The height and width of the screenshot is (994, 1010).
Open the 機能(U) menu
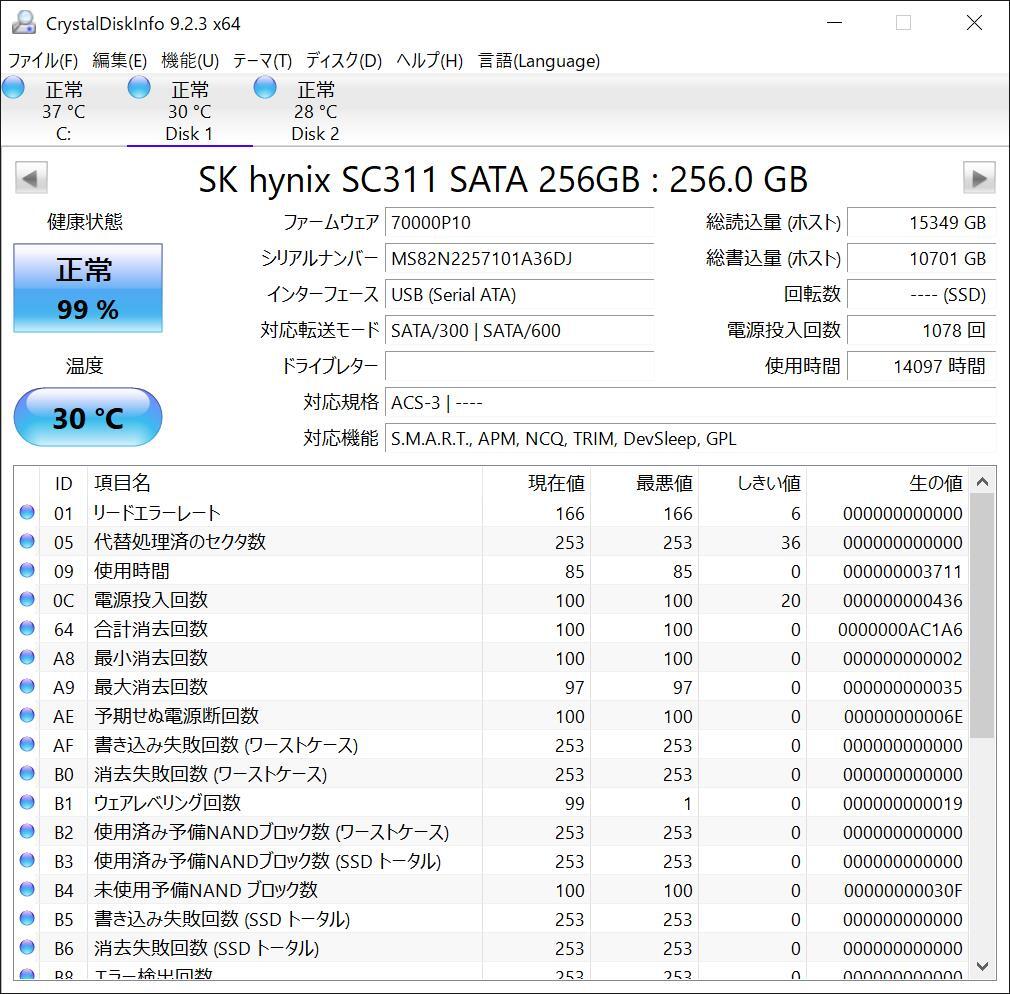[190, 61]
